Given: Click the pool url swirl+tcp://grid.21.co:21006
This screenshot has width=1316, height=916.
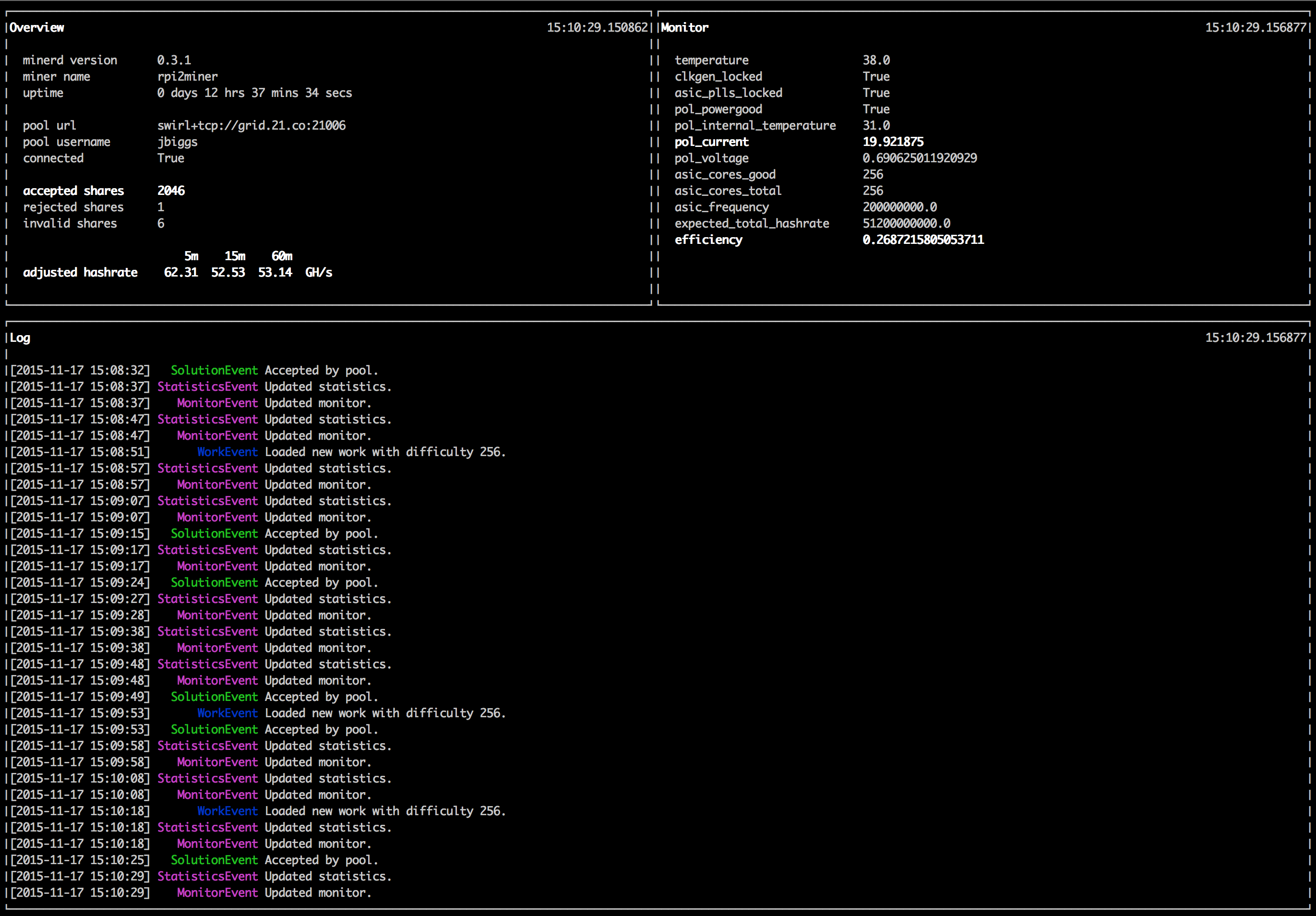Looking at the screenshot, I should click(x=251, y=125).
